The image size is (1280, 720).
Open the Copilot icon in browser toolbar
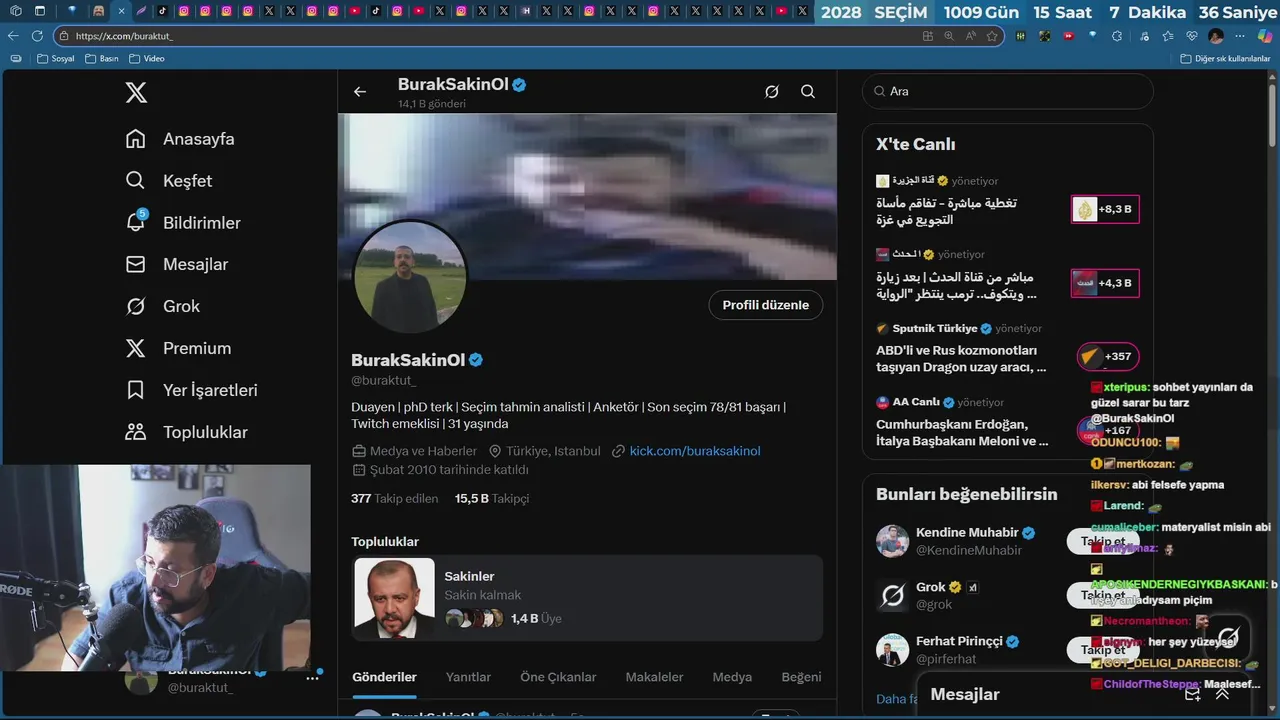(1265, 36)
